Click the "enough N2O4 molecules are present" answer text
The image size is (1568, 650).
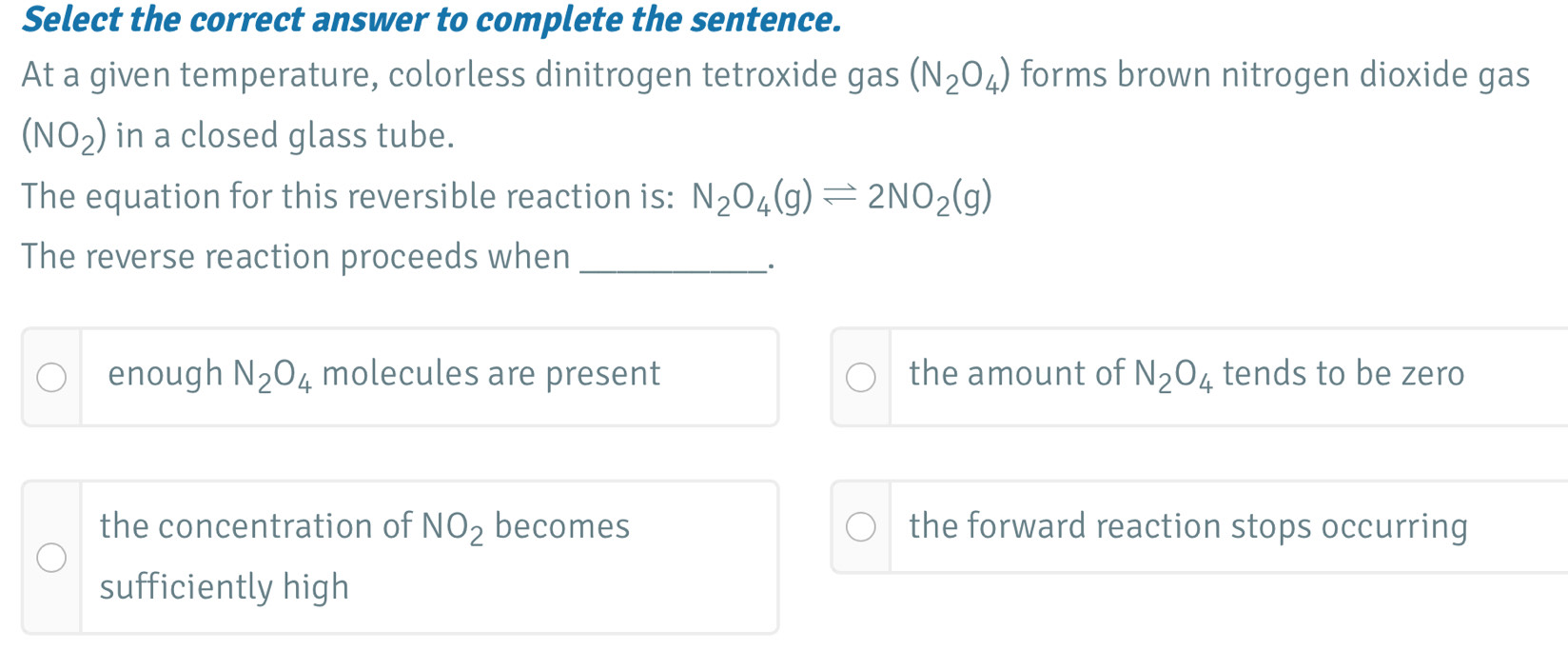pyautogui.click(x=383, y=374)
